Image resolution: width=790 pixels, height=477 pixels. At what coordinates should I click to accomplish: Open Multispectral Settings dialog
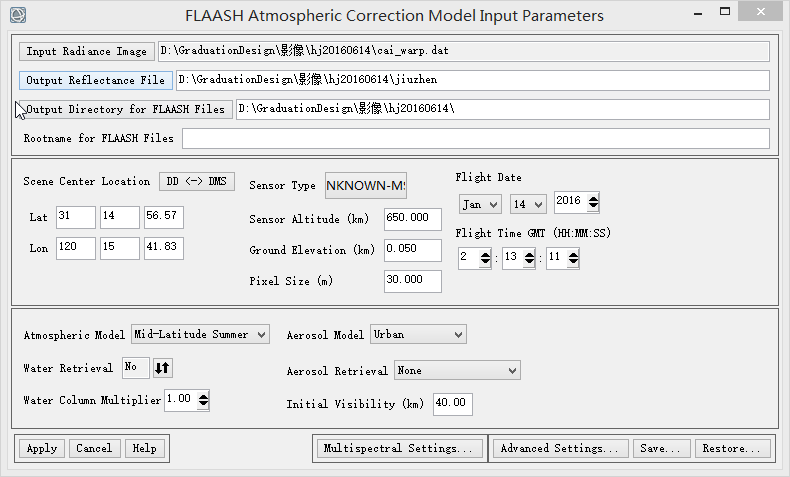point(398,448)
